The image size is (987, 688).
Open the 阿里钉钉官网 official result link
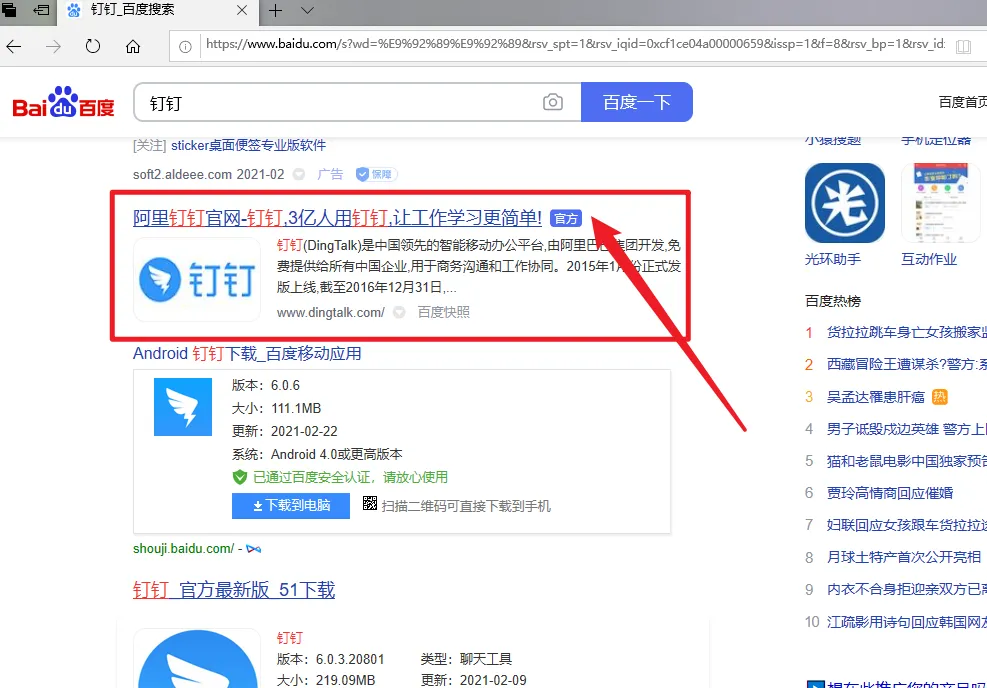[x=337, y=217]
